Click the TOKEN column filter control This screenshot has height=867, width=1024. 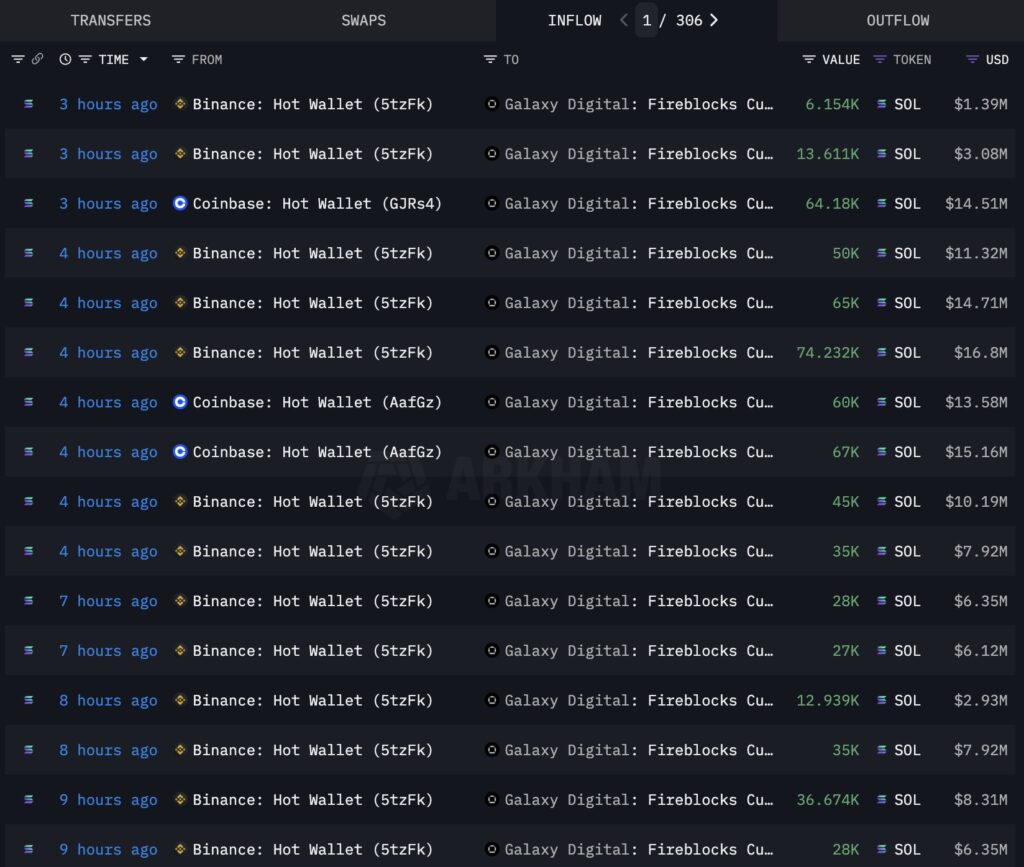click(x=880, y=59)
